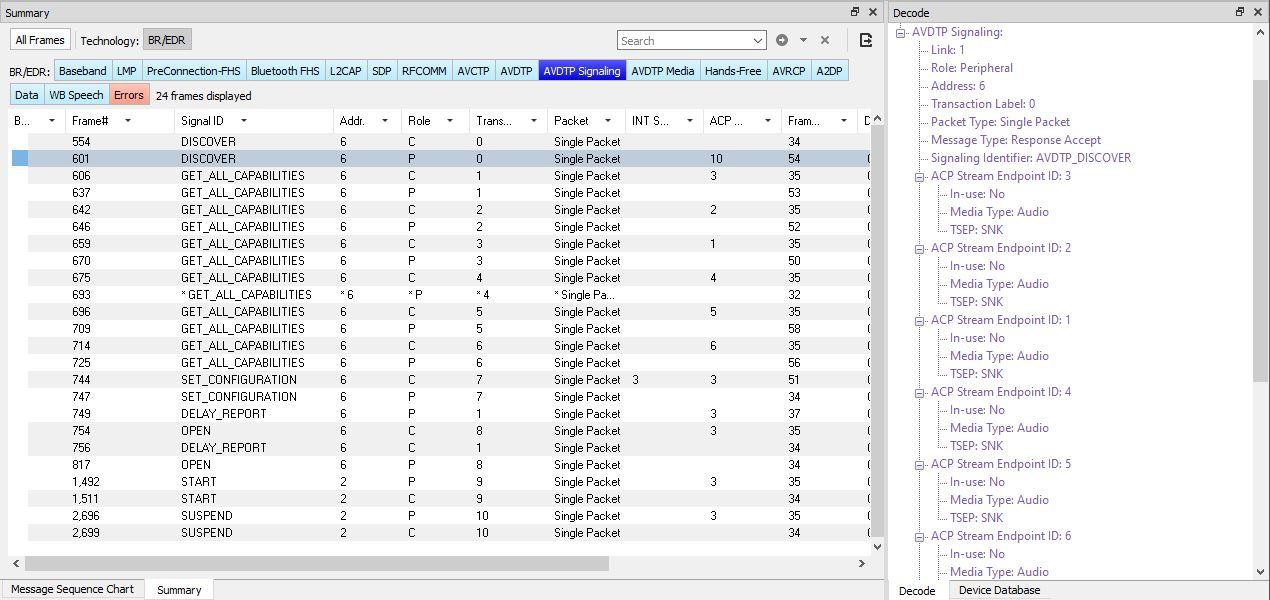Open the Message Sequence Chart tab
The height and width of the screenshot is (600, 1270).
72,589
